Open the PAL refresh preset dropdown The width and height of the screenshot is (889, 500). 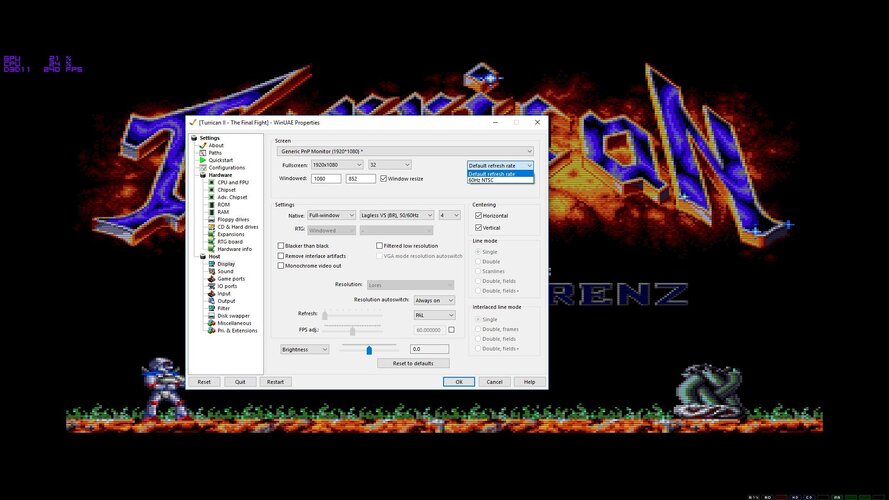(434, 315)
